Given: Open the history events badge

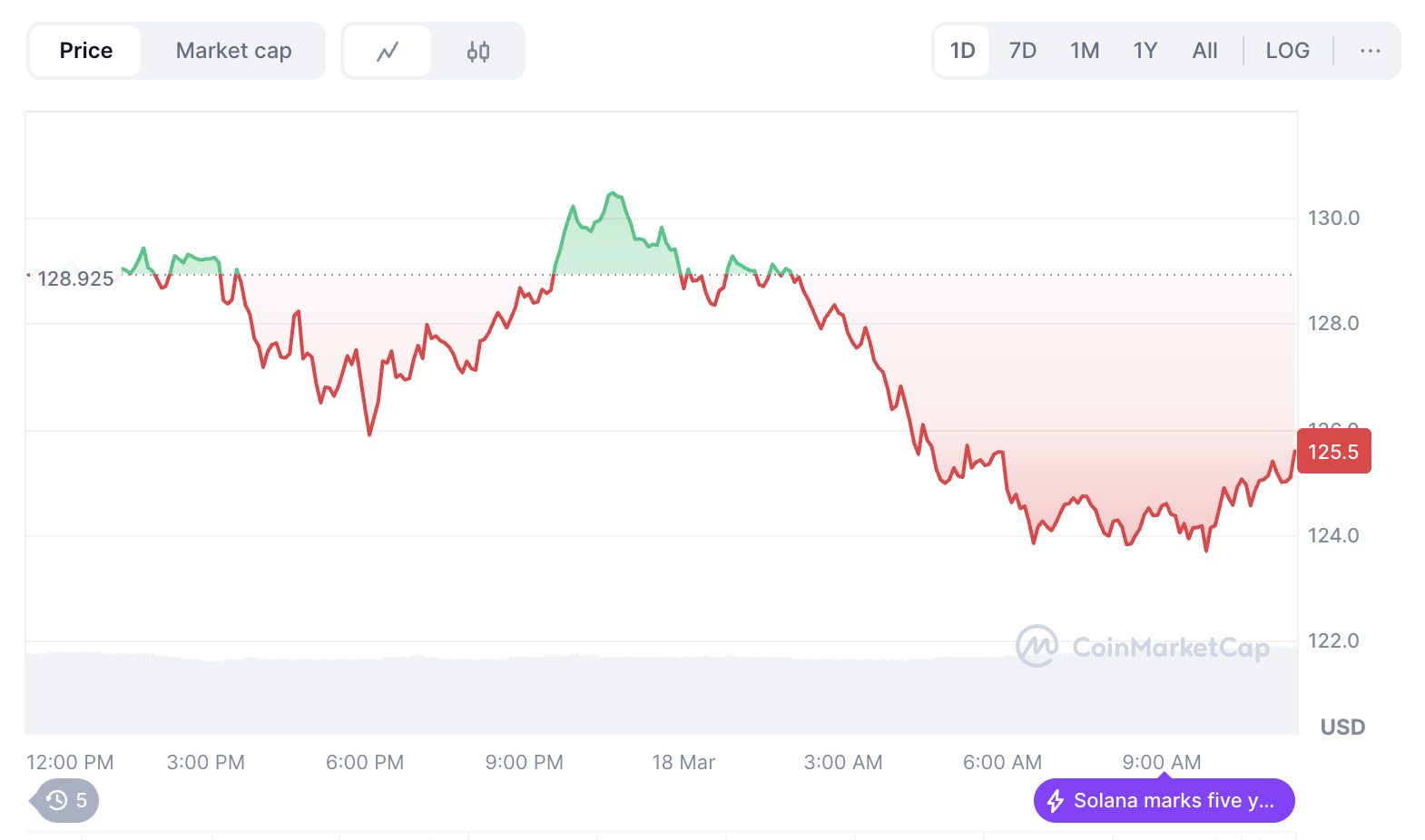Looking at the screenshot, I should pyautogui.click(x=66, y=800).
